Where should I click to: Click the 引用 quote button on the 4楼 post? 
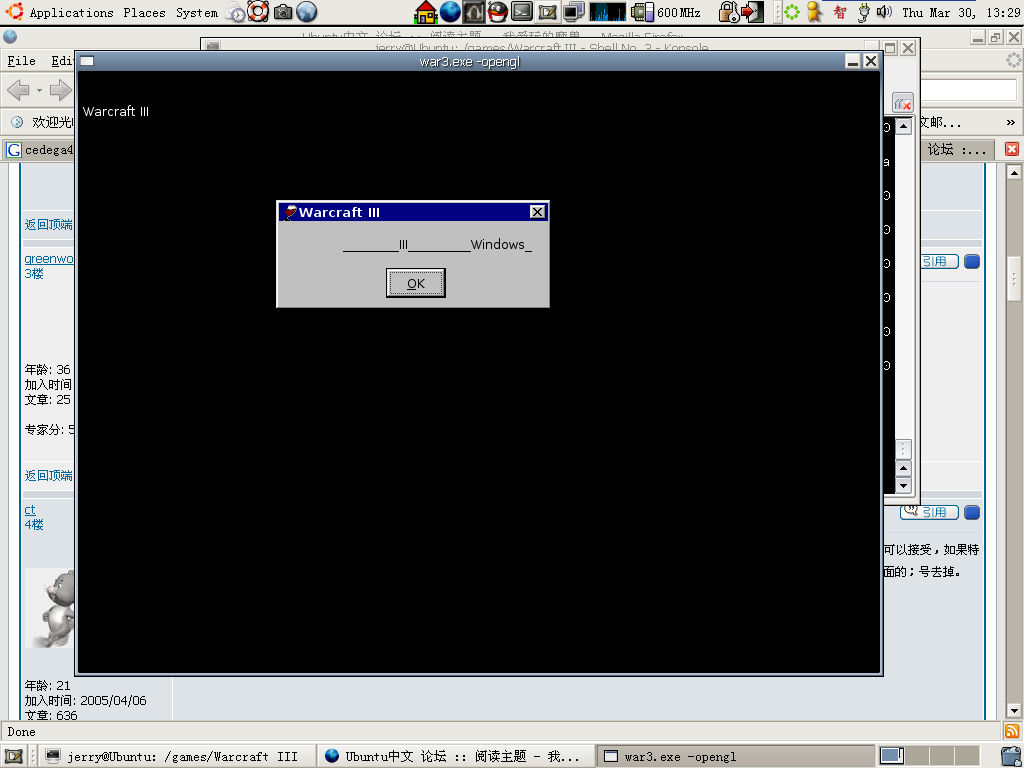click(x=929, y=512)
